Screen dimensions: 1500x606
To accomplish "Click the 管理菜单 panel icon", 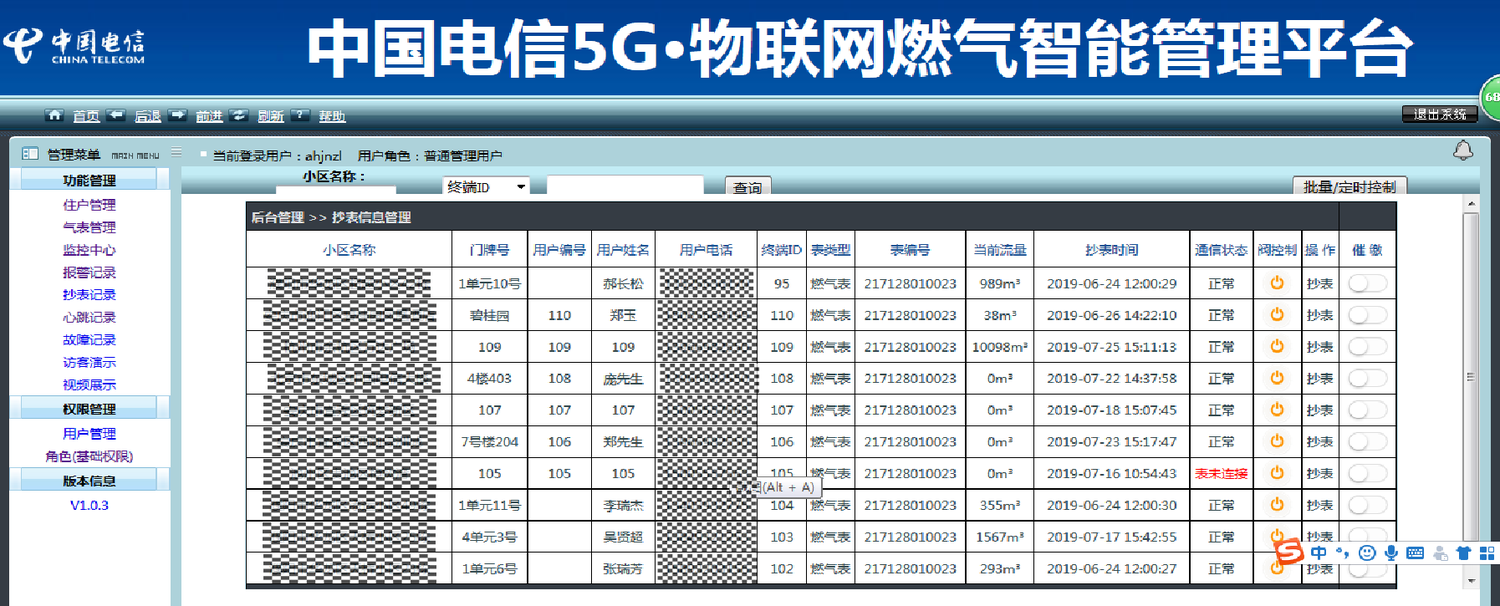I will 30,154.
